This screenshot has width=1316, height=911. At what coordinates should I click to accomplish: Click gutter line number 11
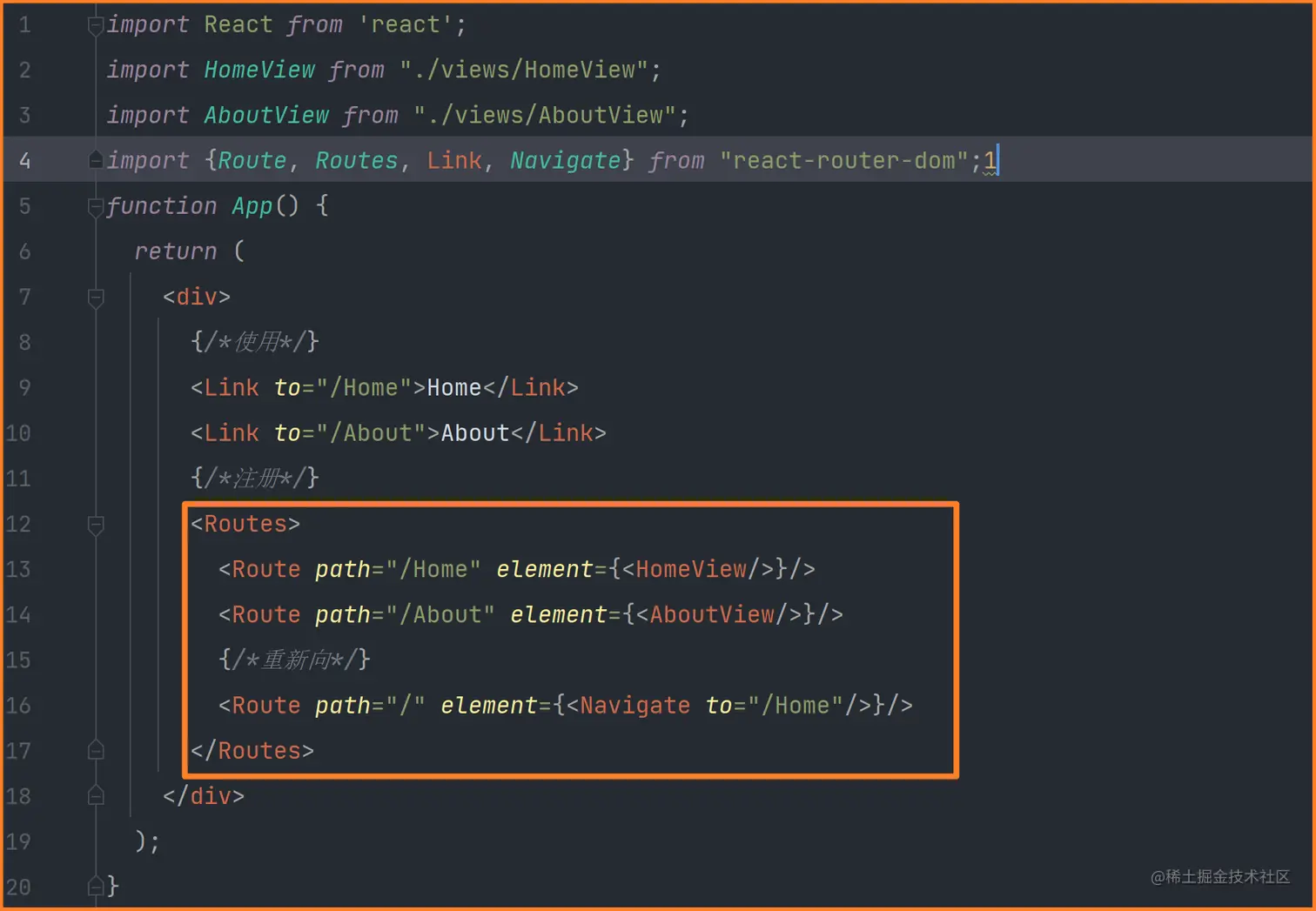tap(18, 478)
